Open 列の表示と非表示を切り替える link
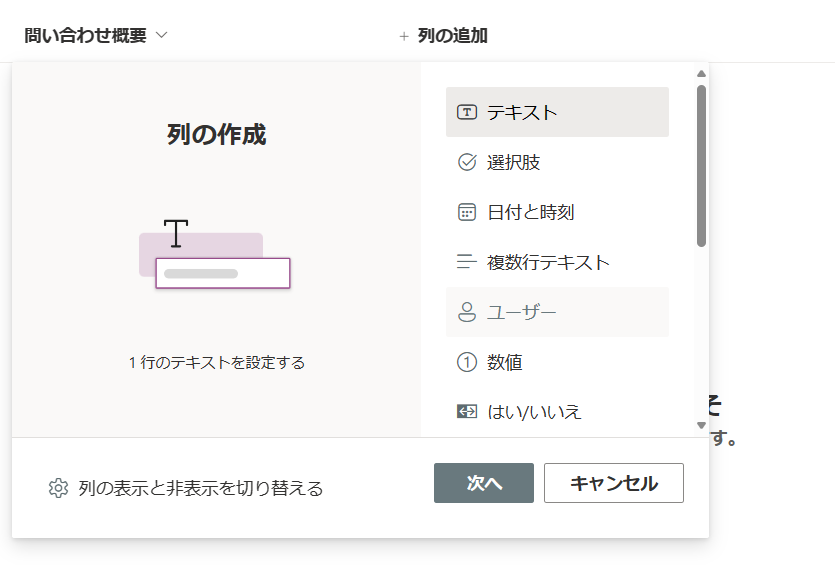This screenshot has width=835, height=565. click(x=200, y=488)
